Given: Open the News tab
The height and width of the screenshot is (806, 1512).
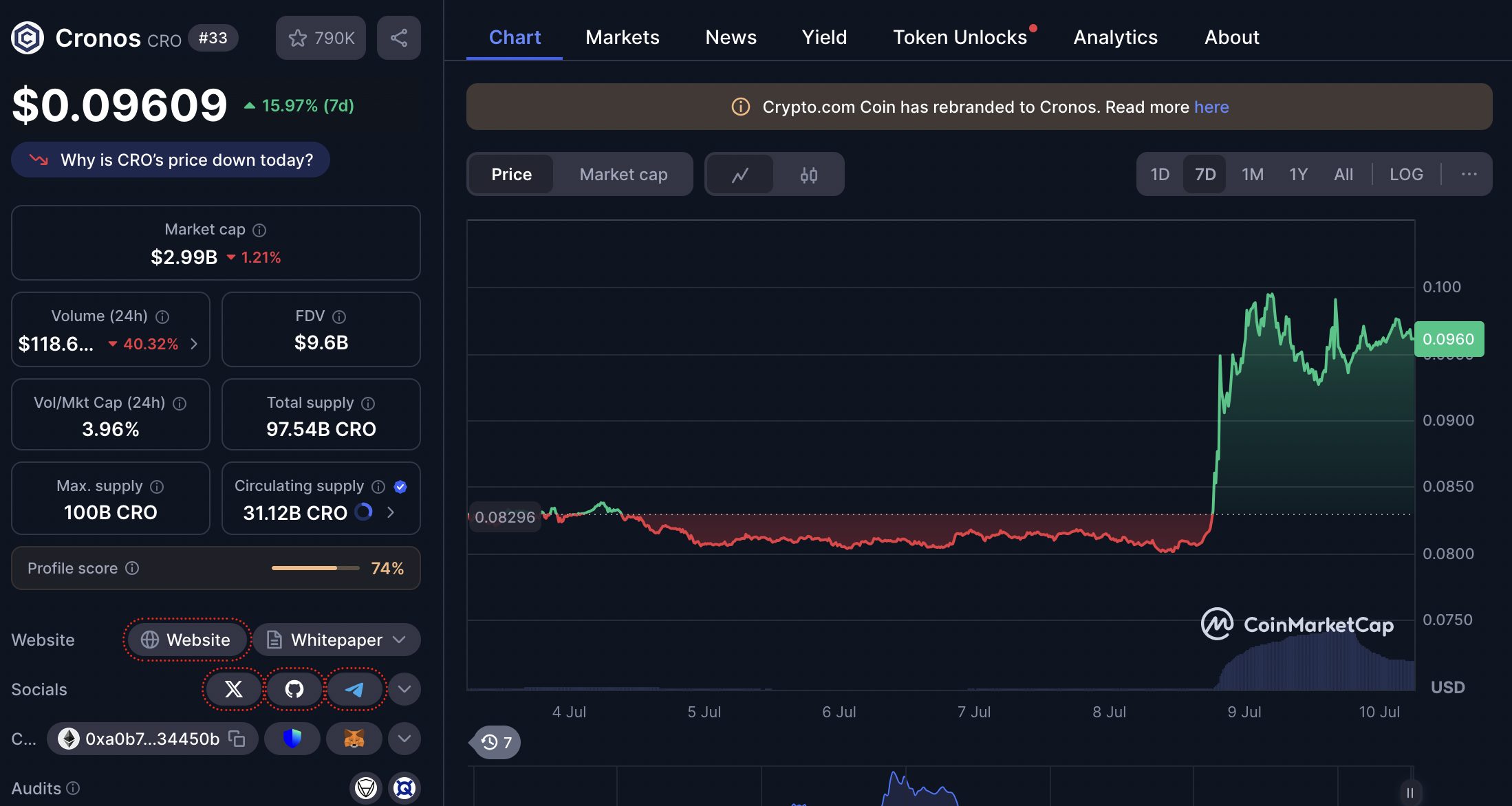Looking at the screenshot, I should (731, 37).
